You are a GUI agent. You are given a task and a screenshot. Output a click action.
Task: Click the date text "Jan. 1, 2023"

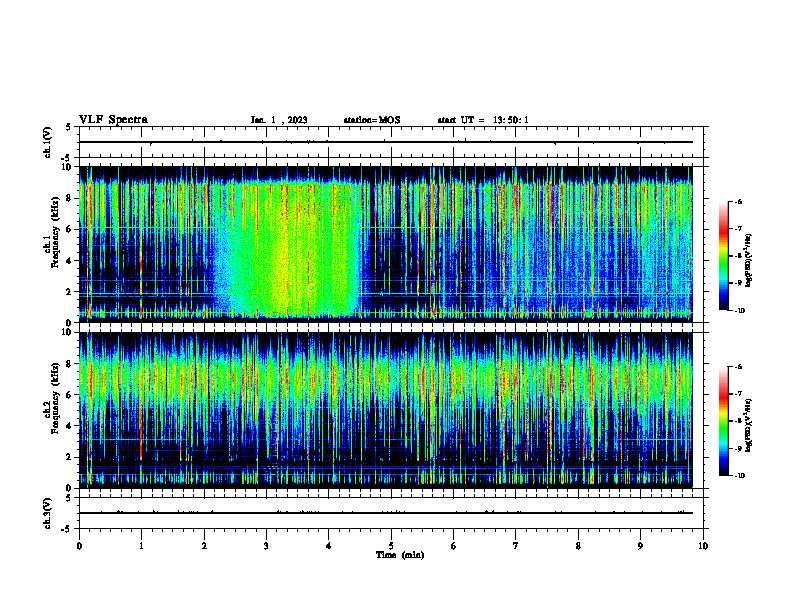click(279, 120)
